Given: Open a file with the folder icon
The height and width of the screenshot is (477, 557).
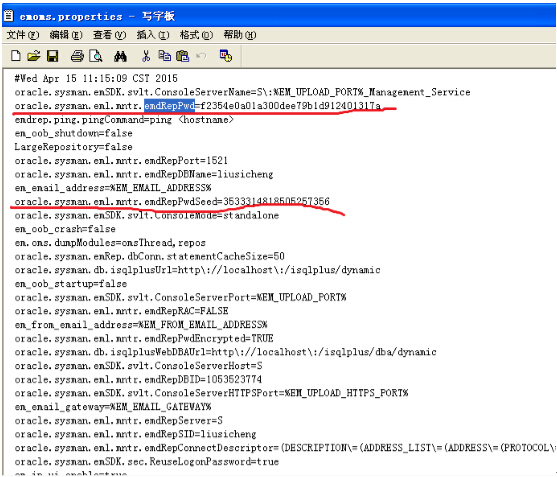Looking at the screenshot, I should [34, 56].
